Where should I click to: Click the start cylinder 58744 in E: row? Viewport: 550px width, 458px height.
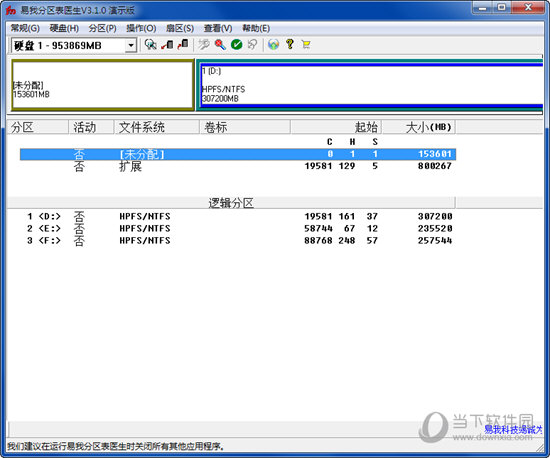click(318, 229)
